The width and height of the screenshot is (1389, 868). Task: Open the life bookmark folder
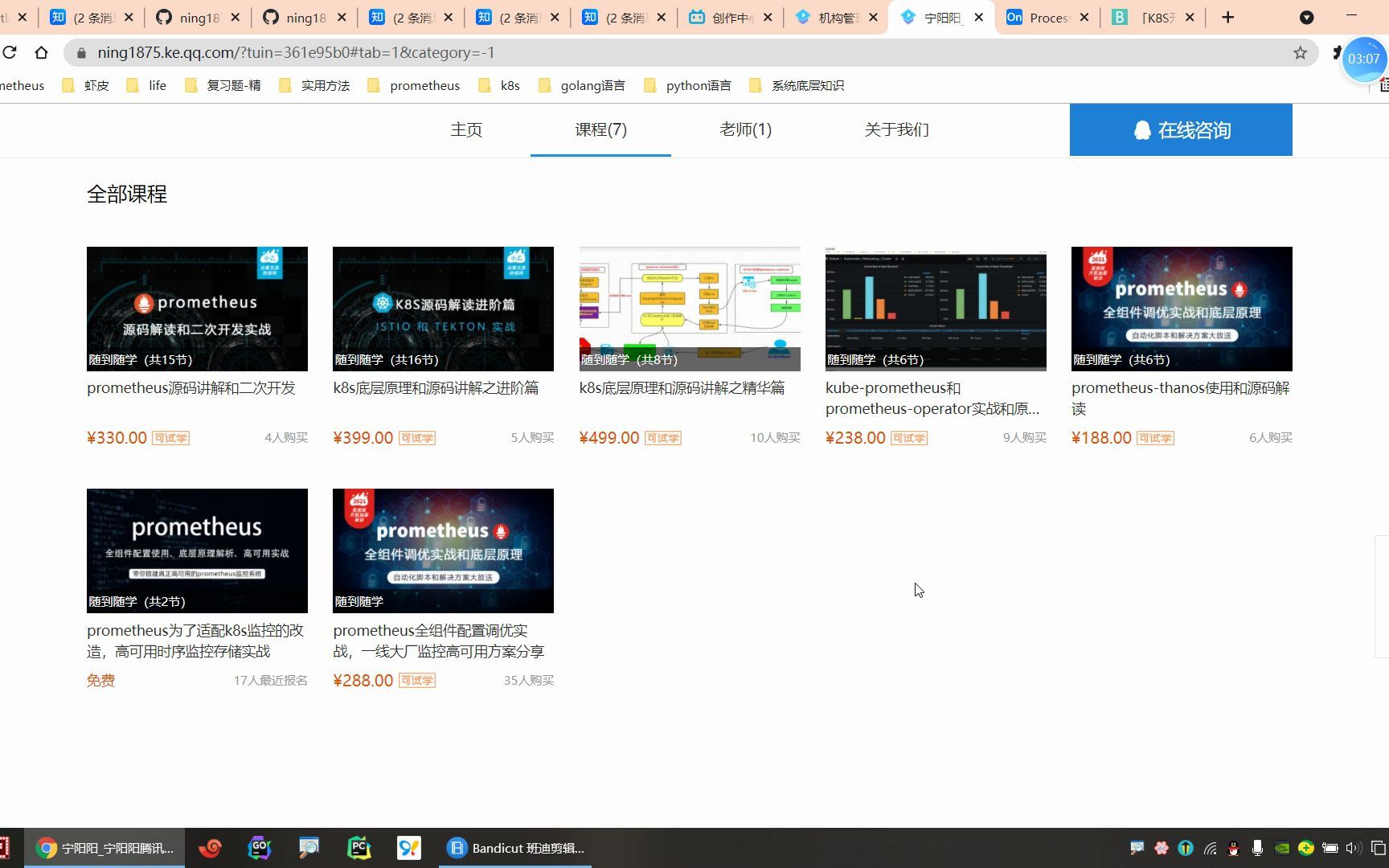(146, 86)
